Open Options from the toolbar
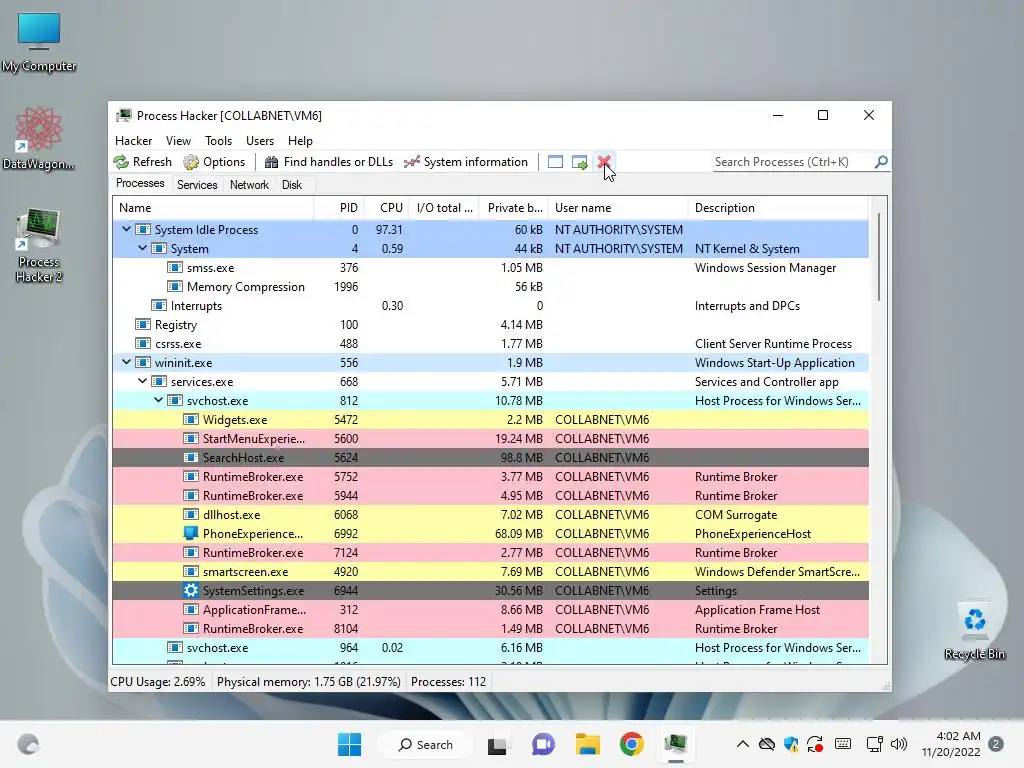The width and height of the screenshot is (1024, 768). pos(214,162)
